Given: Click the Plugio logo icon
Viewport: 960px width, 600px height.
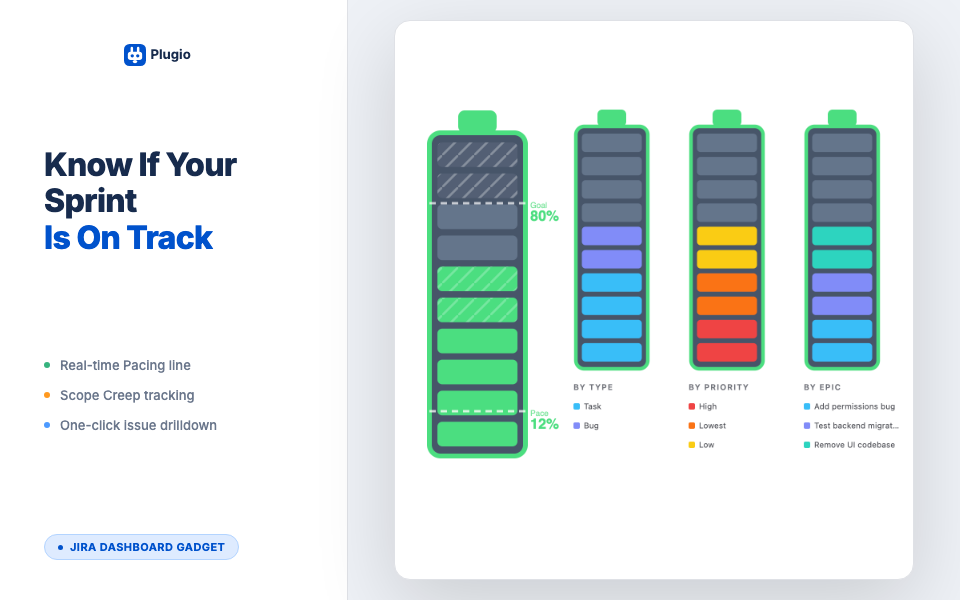Looking at the screenshot, I should click(x=135, y=54).
